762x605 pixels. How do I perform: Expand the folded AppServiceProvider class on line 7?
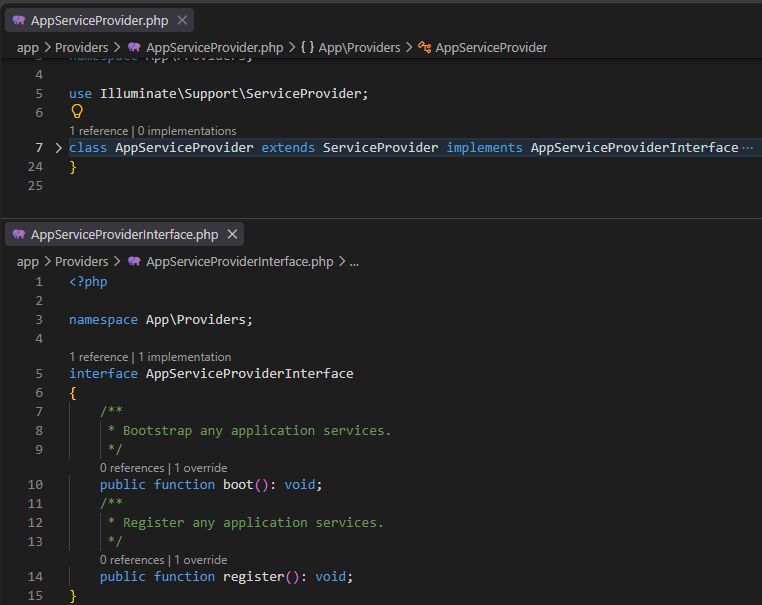58,148
